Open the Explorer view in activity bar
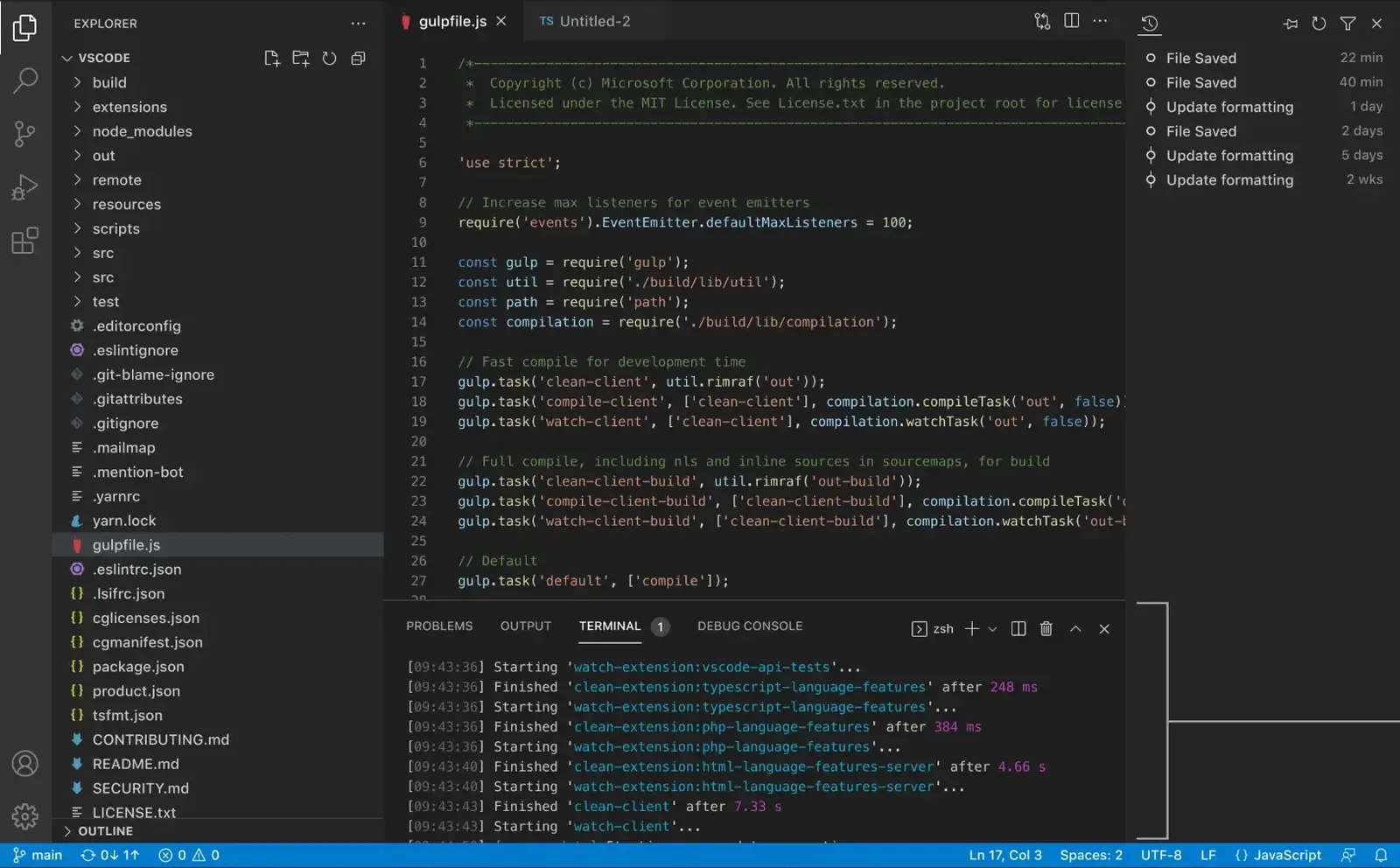 point(25,27)
